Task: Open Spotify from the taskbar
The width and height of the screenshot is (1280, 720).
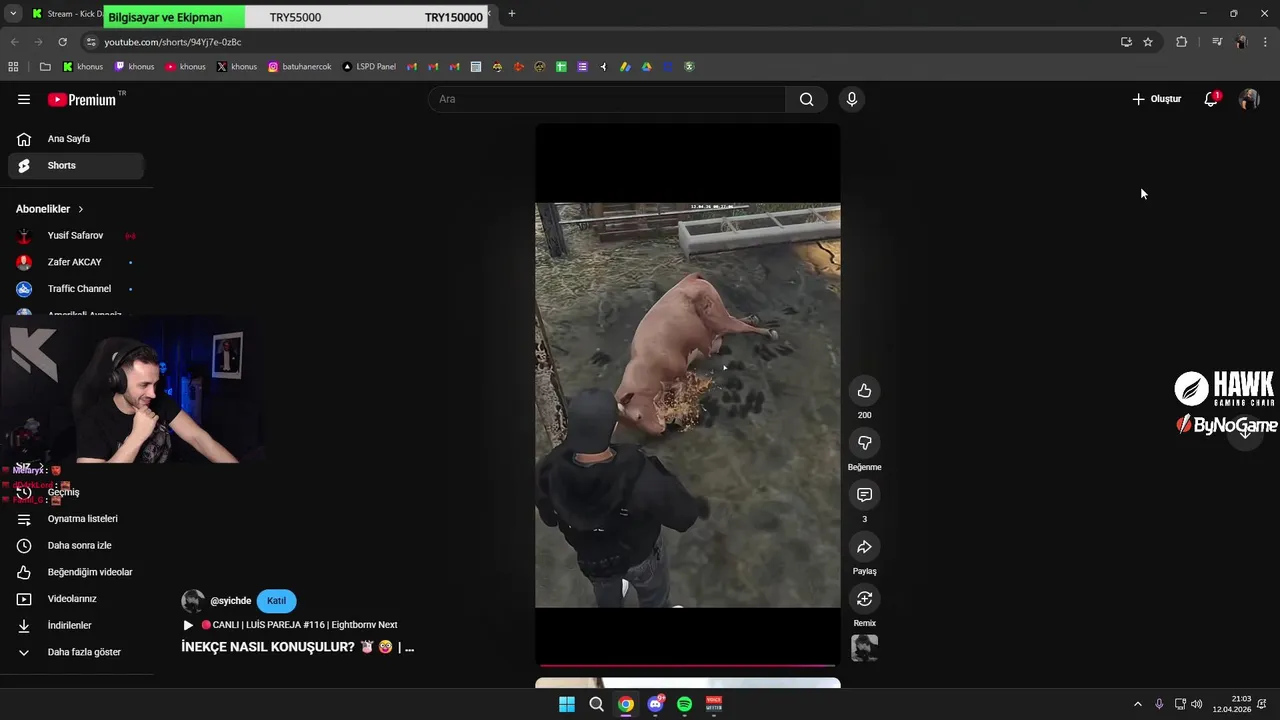Action: click(x=684, y=704)
